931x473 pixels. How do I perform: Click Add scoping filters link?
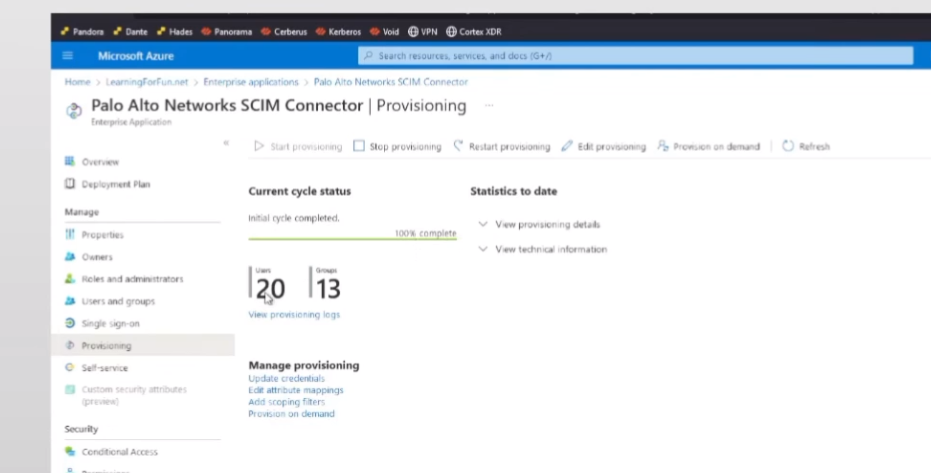tap(286, 402)
